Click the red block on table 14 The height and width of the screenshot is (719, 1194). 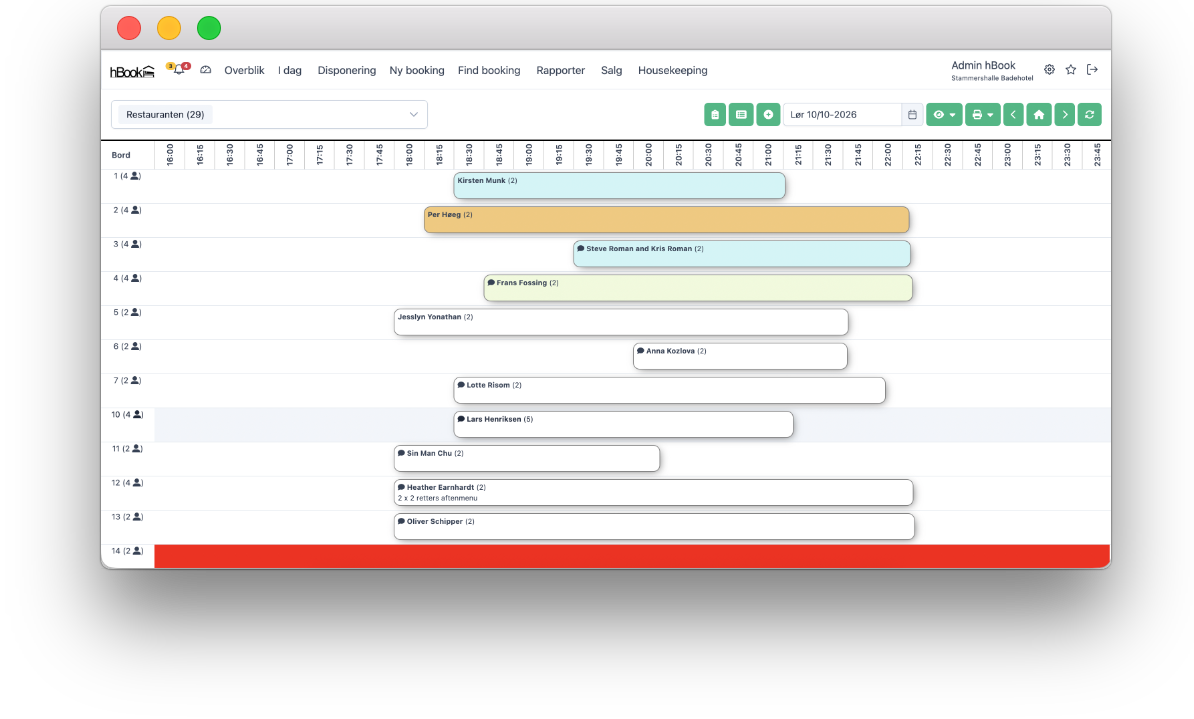point(632,557)
